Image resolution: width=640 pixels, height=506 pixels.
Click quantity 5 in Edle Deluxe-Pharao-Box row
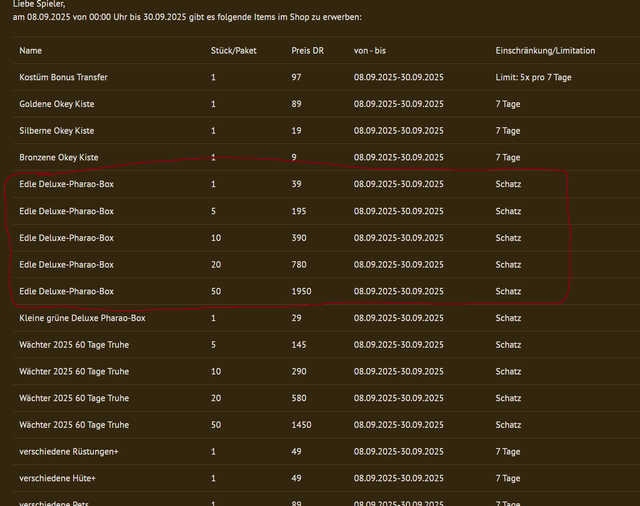213,211
